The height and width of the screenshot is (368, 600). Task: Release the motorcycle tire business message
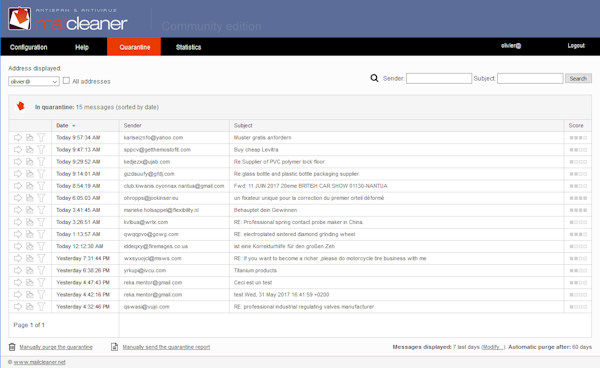(18, 258)
